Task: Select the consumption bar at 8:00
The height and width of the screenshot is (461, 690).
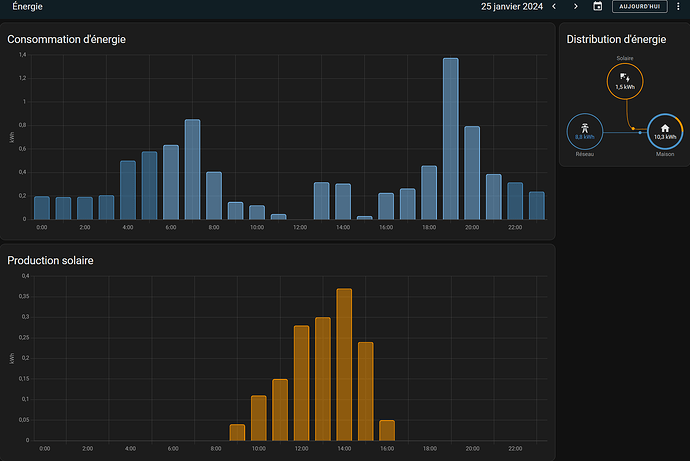Action: 214,196
